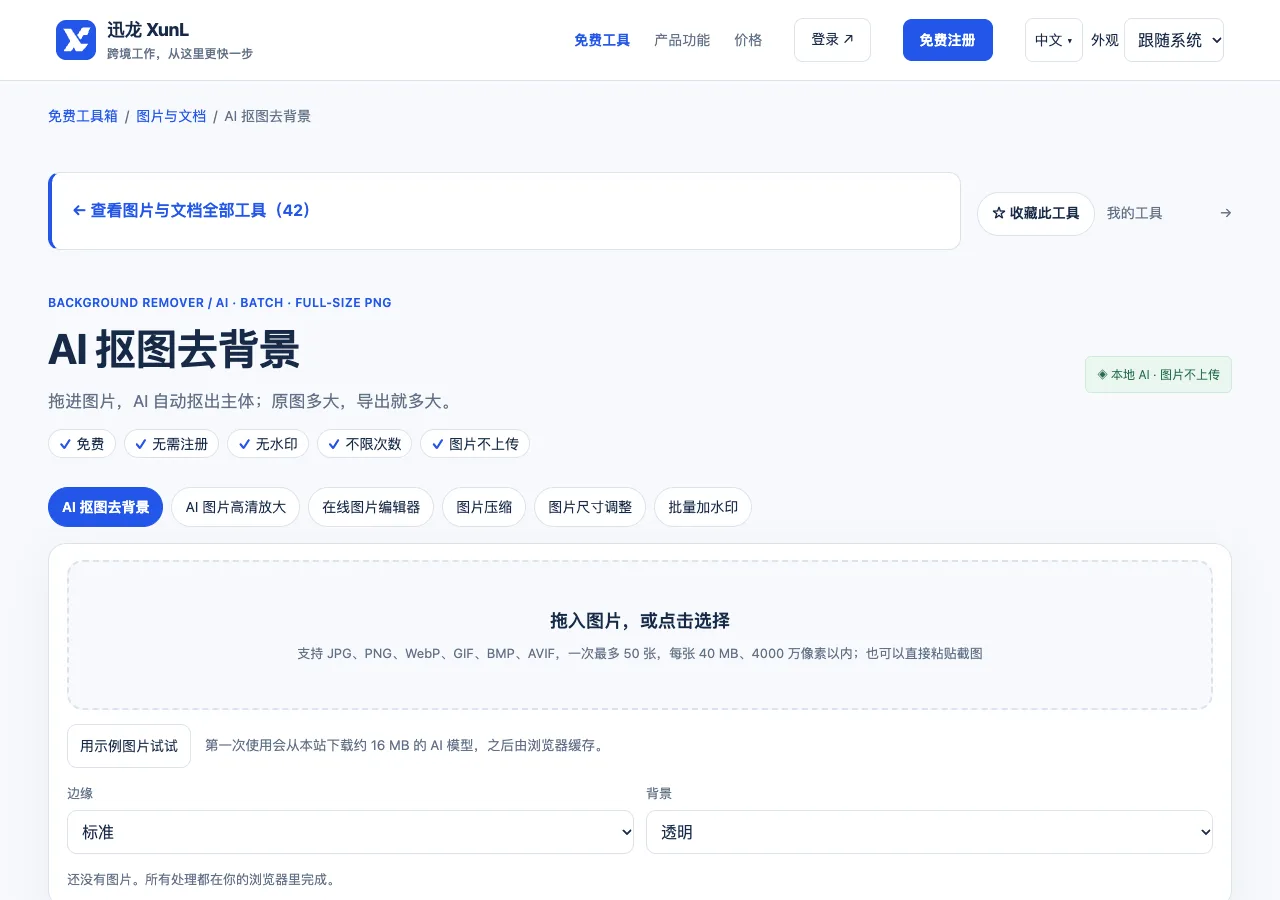The width and height of the screenshot is (1280, 900).
Task: Click the 无需注册 check badge
Action: [x=171, y=444]
